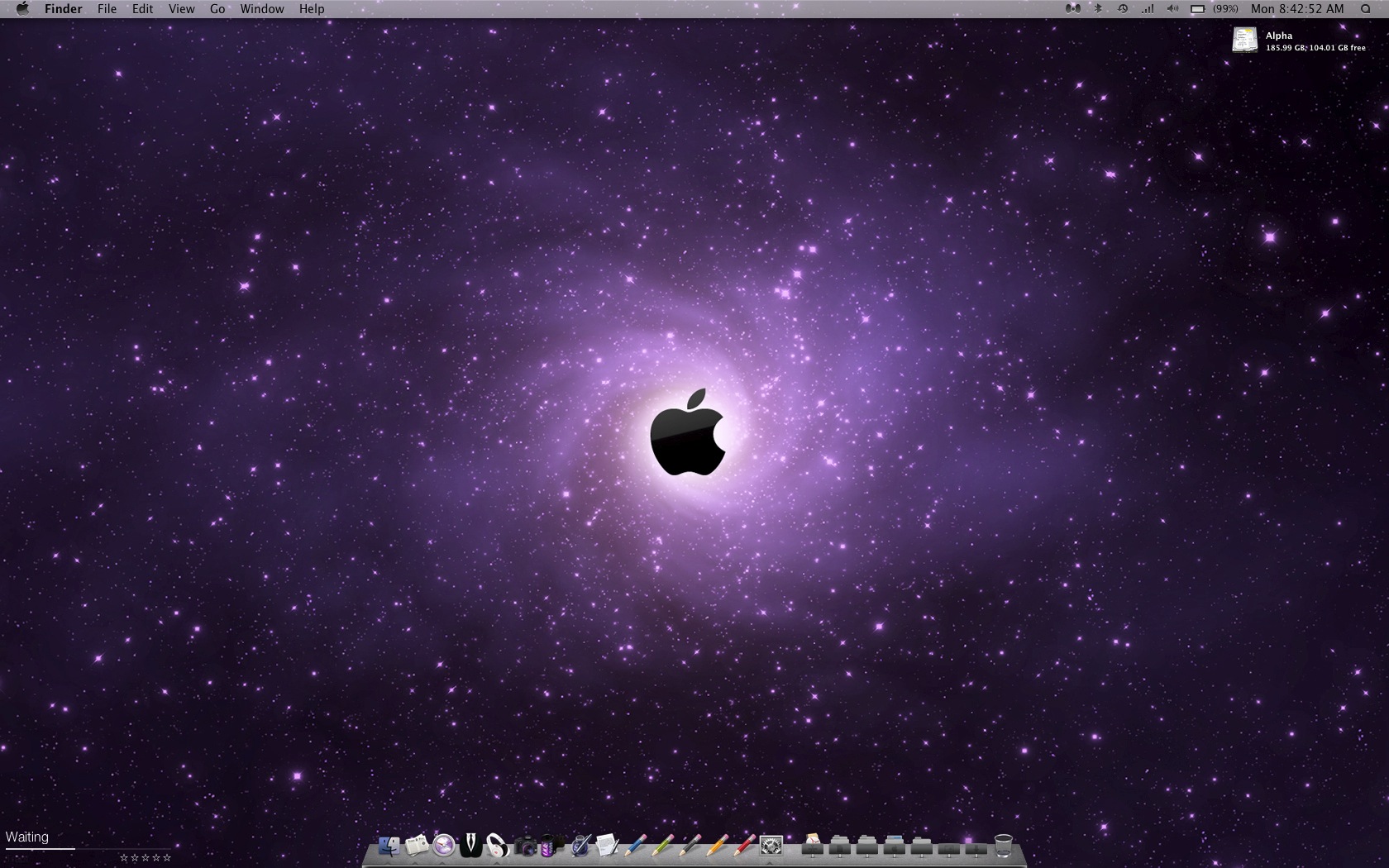Open the paper and pen app in Dock

pyautogui.click(x=608, y=846)
